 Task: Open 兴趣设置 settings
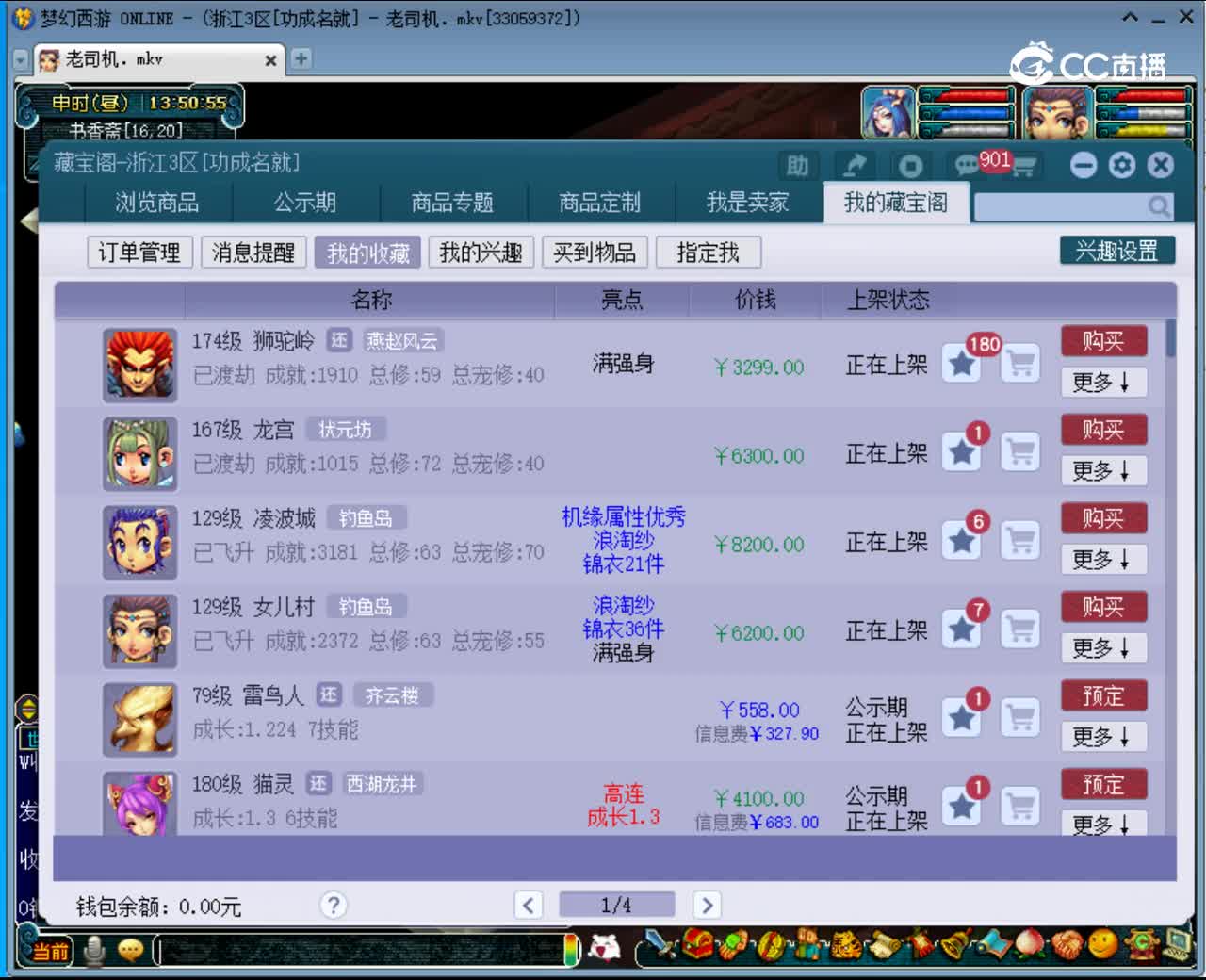click(1117, 251)
